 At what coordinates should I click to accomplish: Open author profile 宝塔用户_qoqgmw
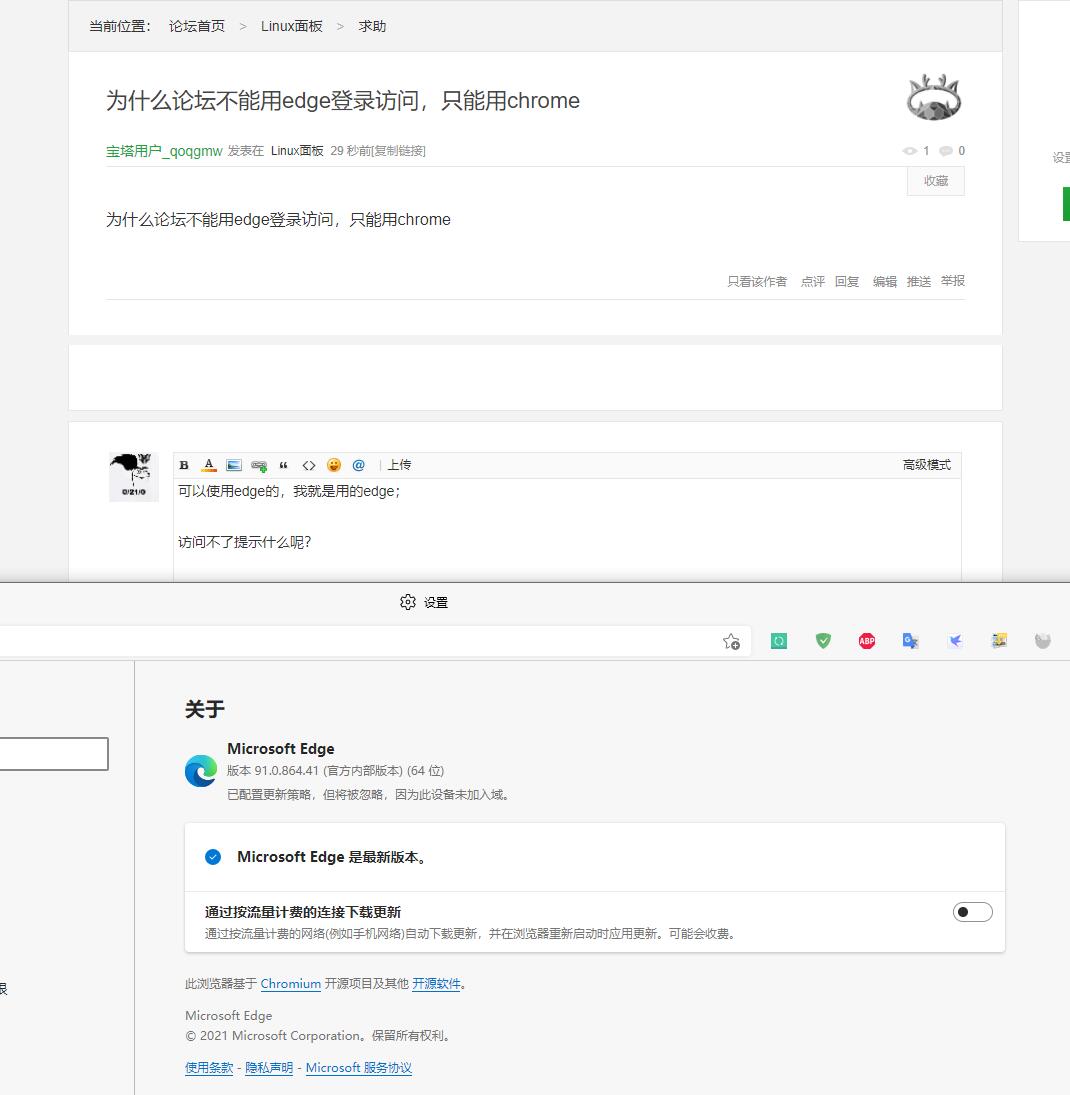(164, 151)
